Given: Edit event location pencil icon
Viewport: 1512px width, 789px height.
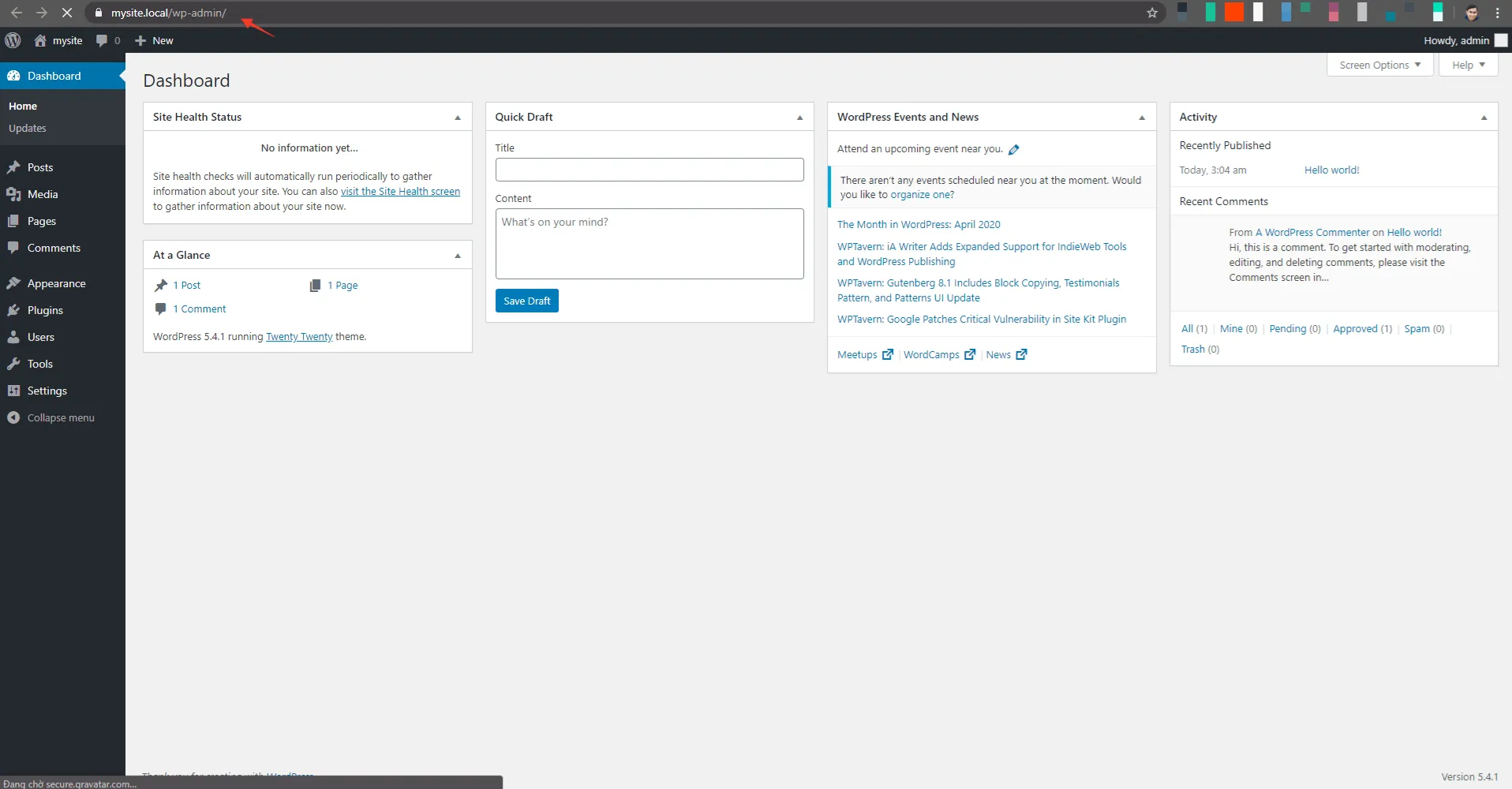Looking at the screenshot, I should point(1014,149).
